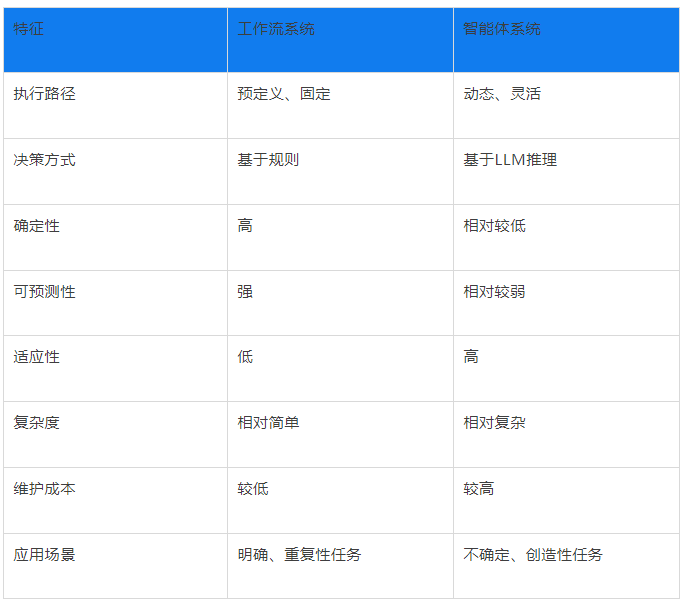This screenshot has height=610, width=686.
Task: Click the 强 cell
Action: [340, 303]
